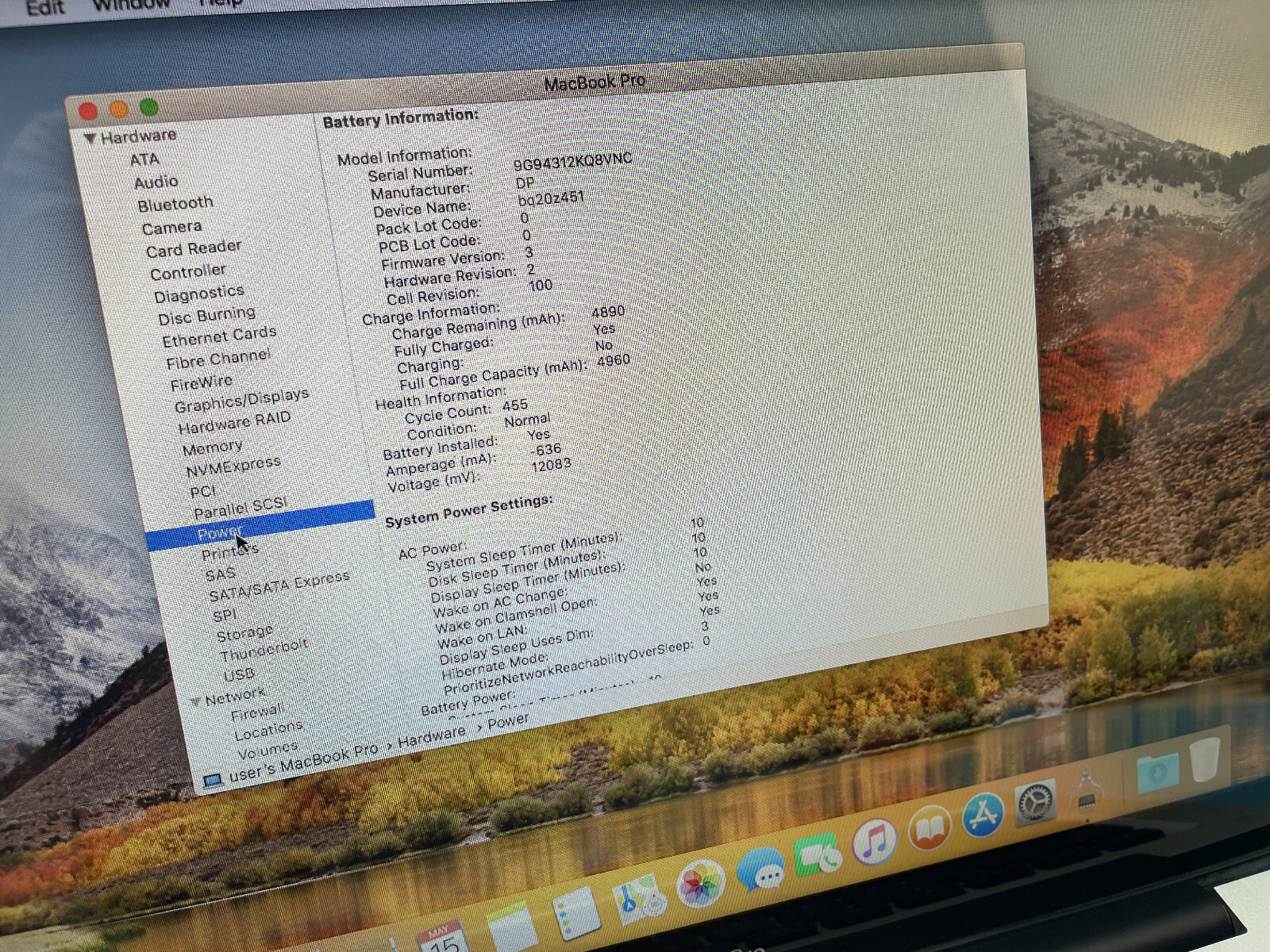Screen dimensions: 1270x952
Task: Click Full Charge Capacity value 4960
Action: pyautogui.click(x=613, y=361)
